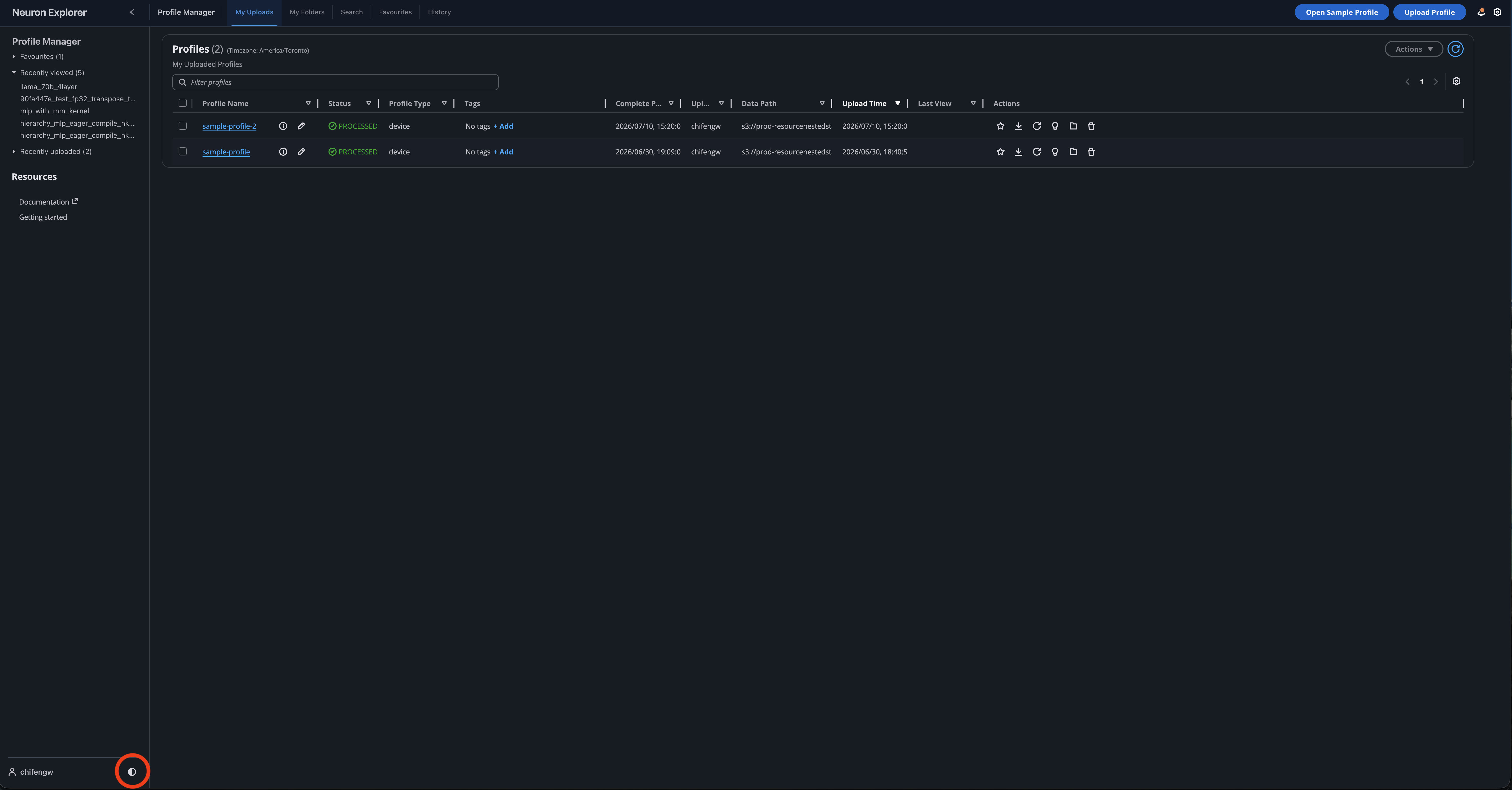Open recently viewed mlp_with_mm_kernel
The image size is (1512, 790).
tap(55, 111)
